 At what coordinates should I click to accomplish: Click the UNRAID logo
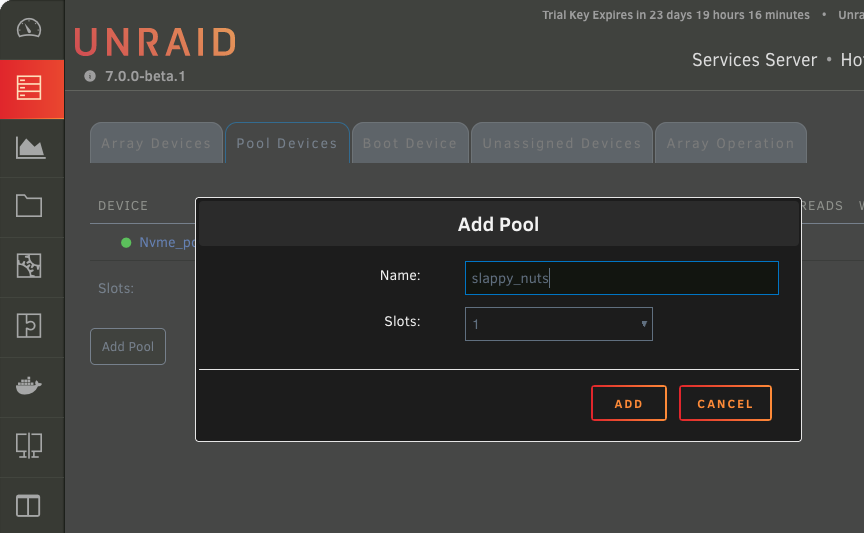click(155, 42)
